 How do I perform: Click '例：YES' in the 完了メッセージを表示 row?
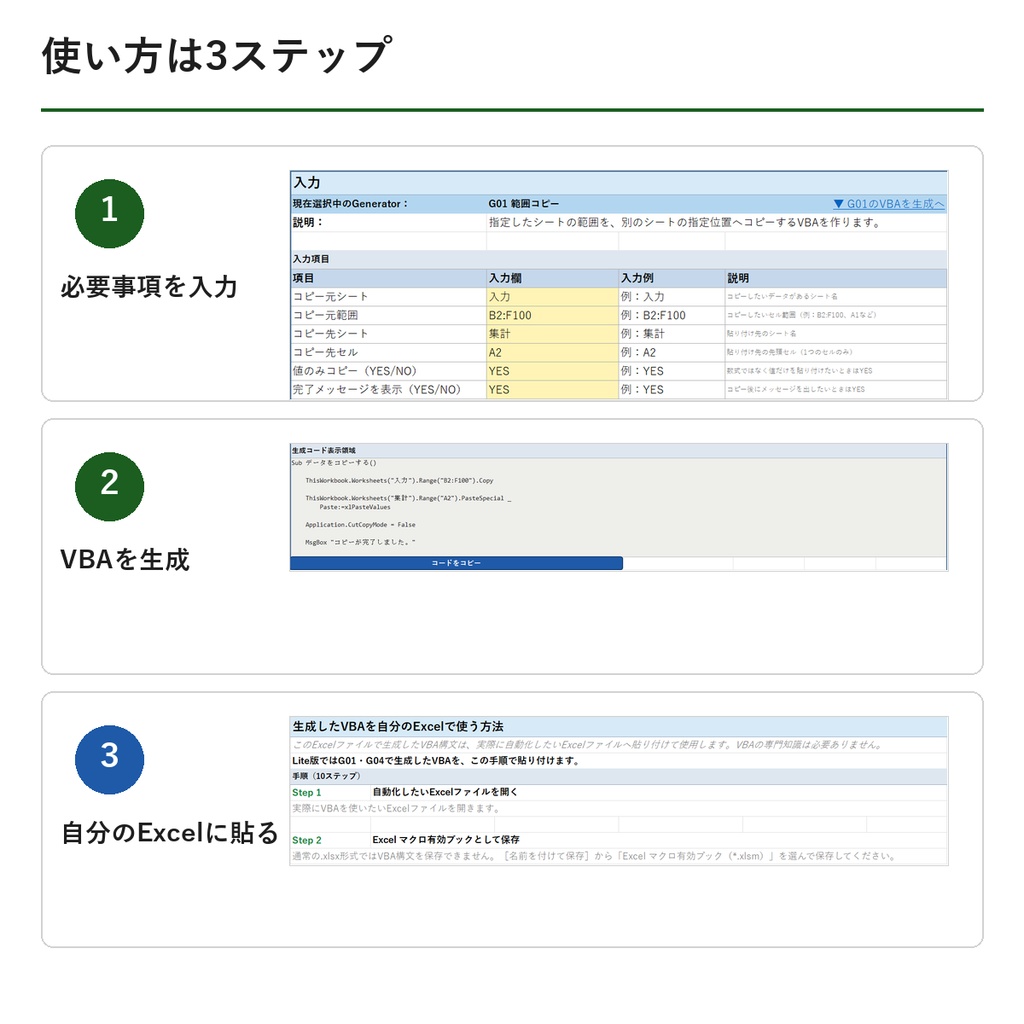642,390
